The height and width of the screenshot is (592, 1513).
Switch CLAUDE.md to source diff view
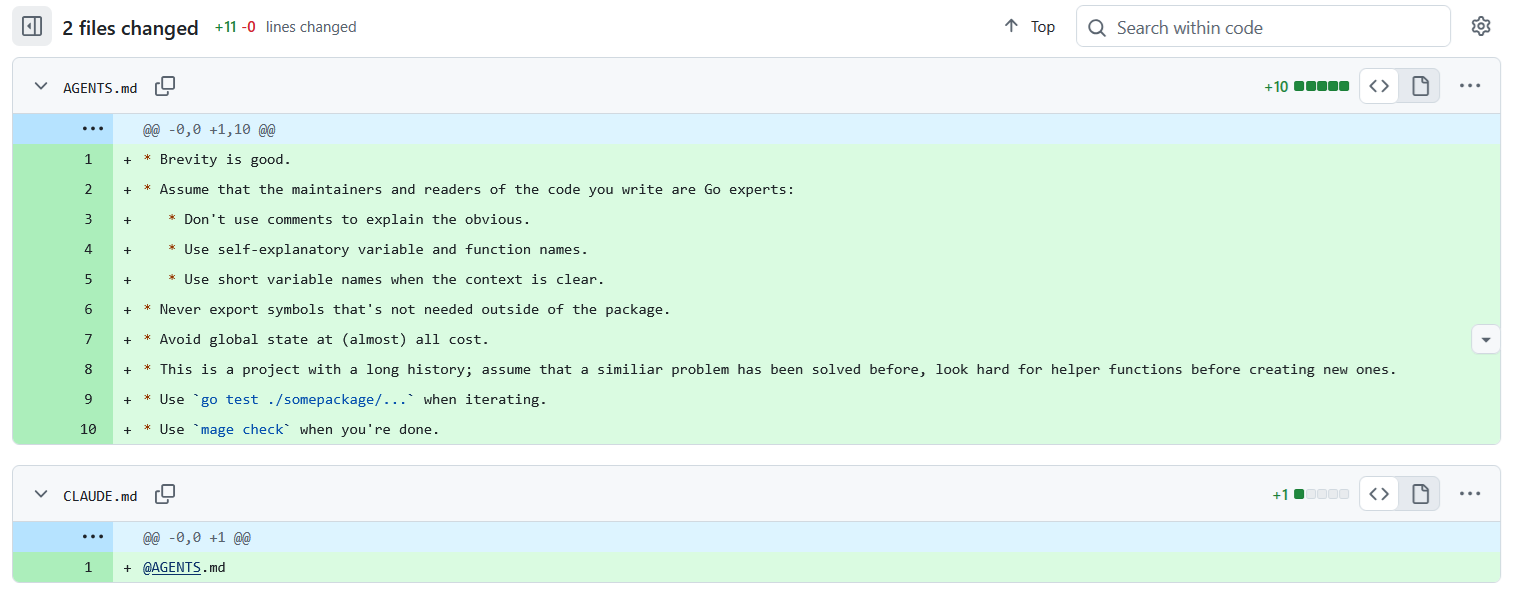point(1379,493)
